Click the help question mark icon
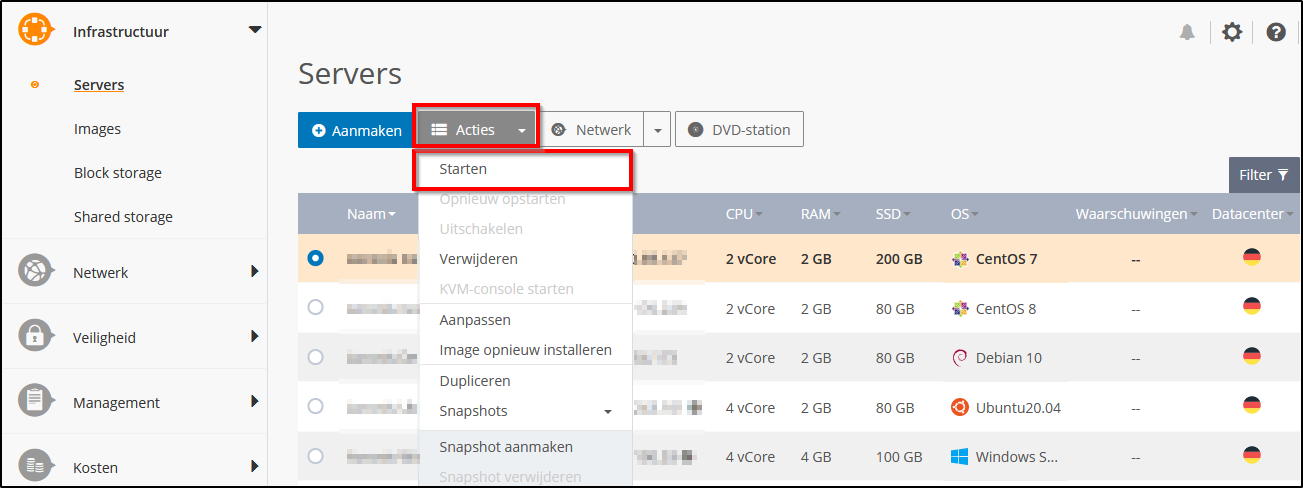This screenshot has width=1303, height=488. (x=1276, y=32)
